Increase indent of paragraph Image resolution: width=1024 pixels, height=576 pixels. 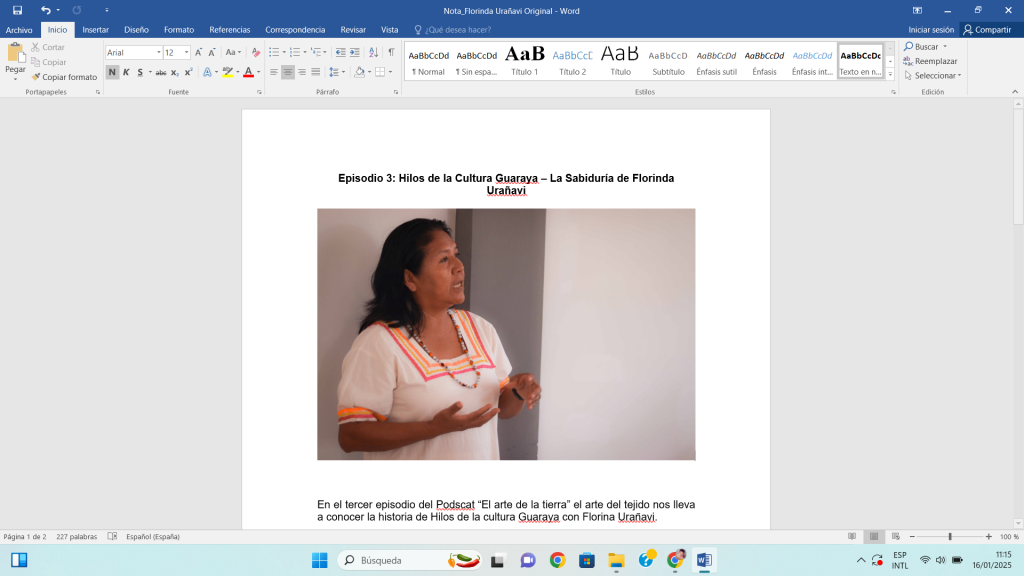coord(356,52)
